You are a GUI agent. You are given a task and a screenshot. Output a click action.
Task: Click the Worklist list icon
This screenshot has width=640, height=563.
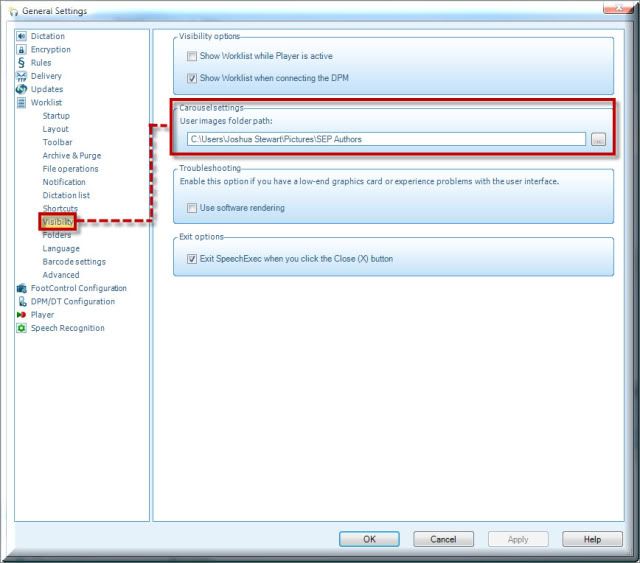coord(21,102)
